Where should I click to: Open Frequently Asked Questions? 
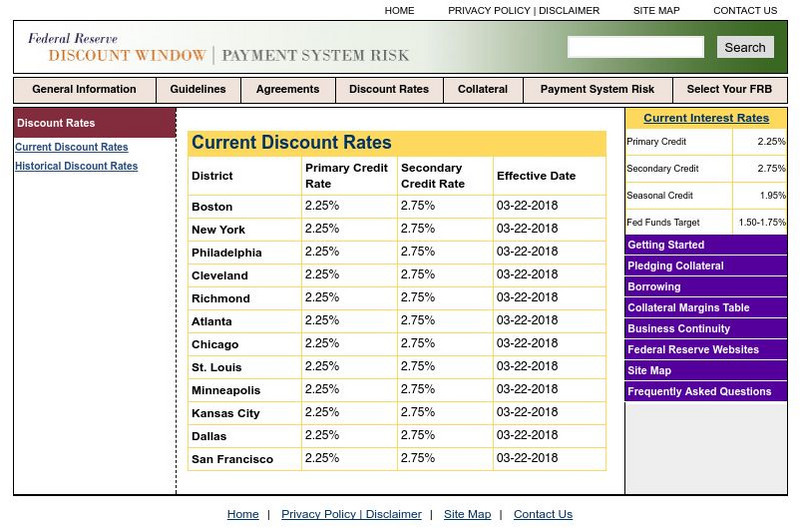click(x=706, y=391)
